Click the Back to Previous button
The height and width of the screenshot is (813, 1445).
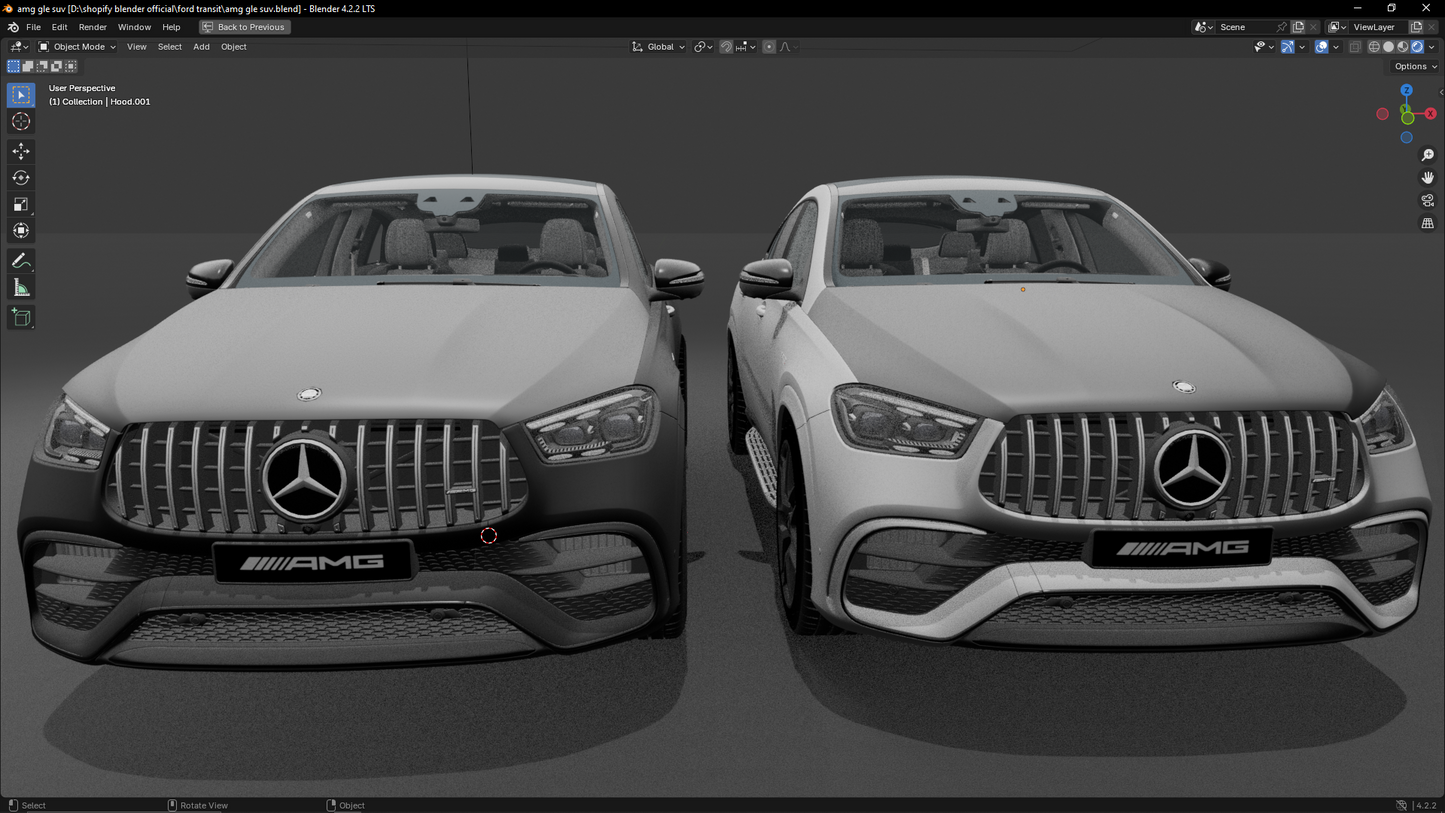(244, 27)
